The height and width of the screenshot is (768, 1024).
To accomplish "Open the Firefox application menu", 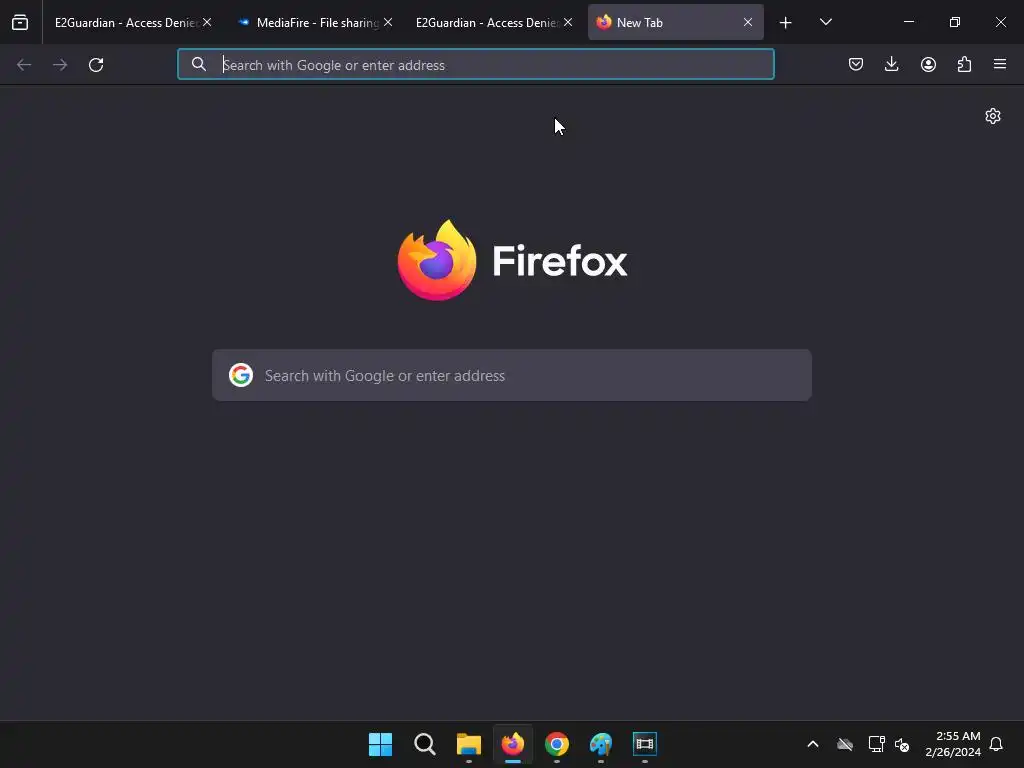I will [x=1000, y=64].
